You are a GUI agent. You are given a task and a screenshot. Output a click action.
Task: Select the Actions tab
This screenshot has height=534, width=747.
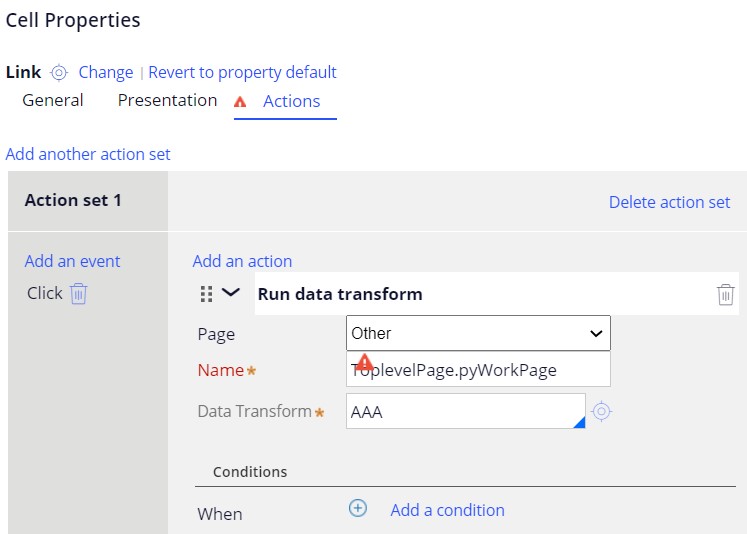tap(292, 101)
